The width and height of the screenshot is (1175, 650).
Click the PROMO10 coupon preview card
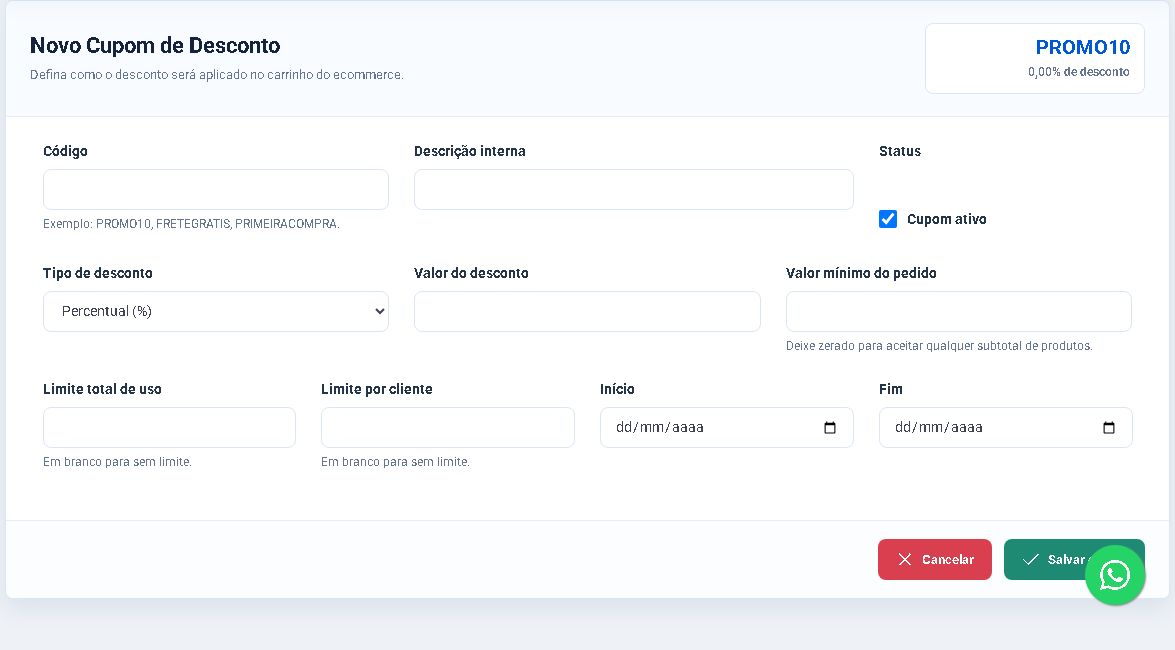point(1034,58)
